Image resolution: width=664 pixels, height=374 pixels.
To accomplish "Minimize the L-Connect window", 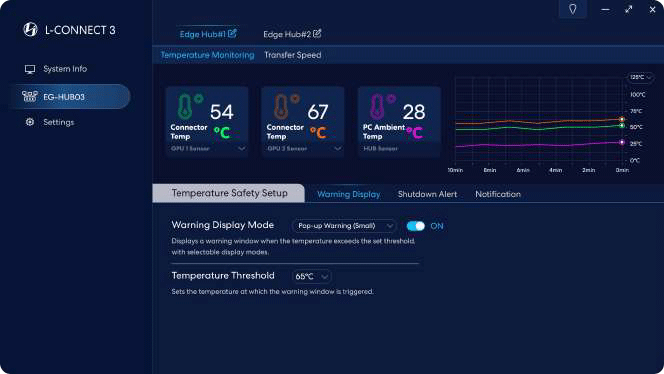I will point(605,9).
